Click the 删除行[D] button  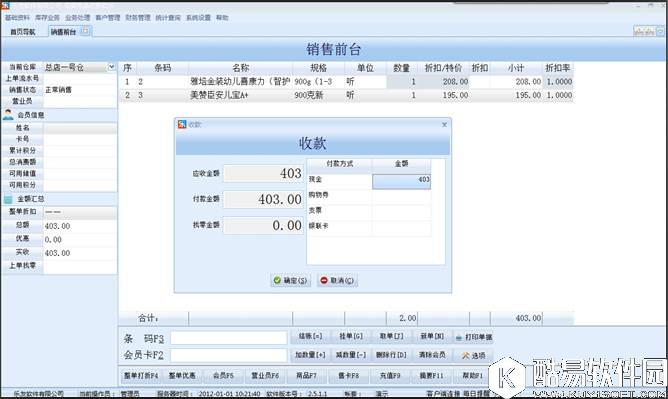pos(392,355)
